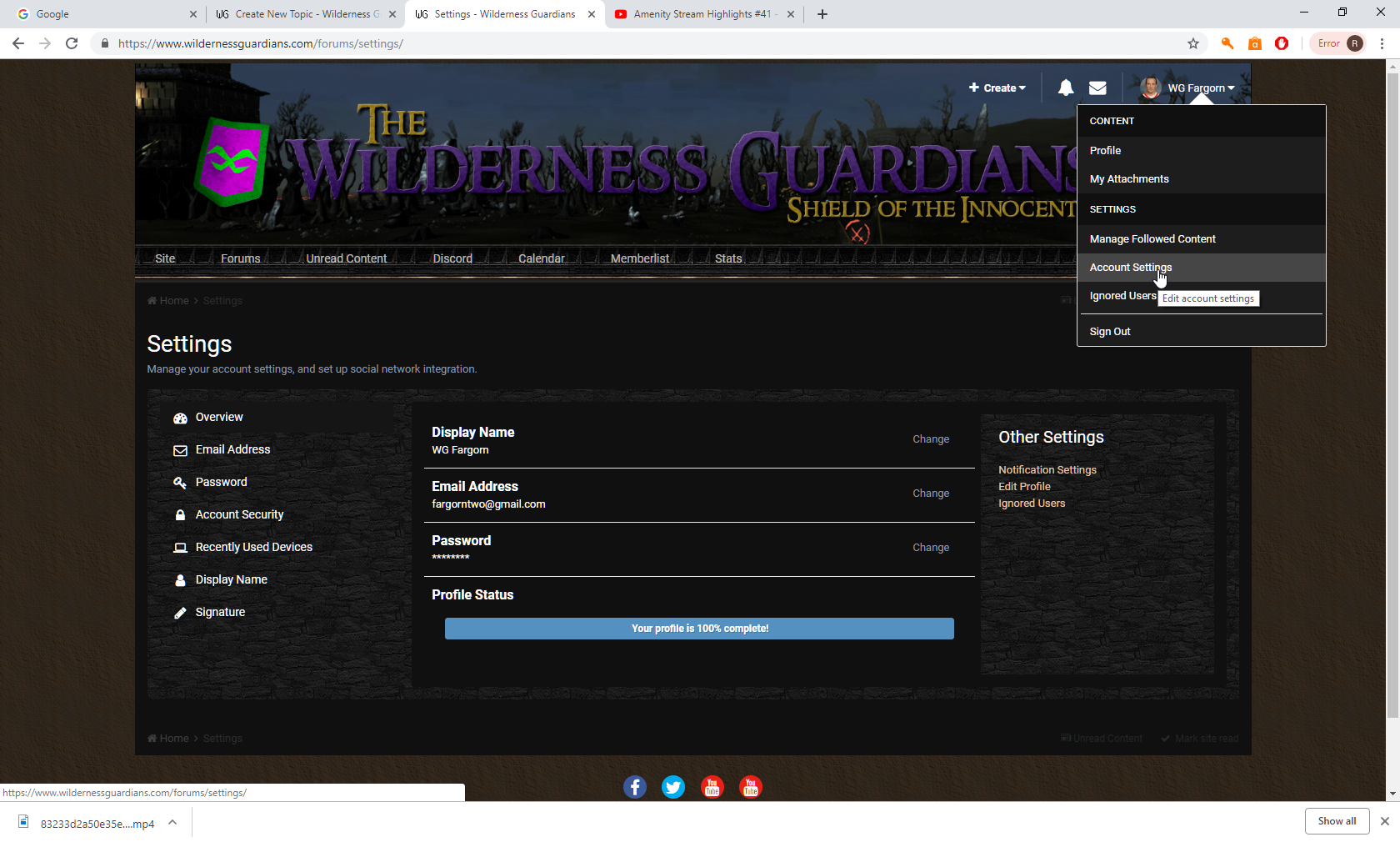Click the browser forward arrow
This screenshot has width=1400, height=842.
coord(45,43)
